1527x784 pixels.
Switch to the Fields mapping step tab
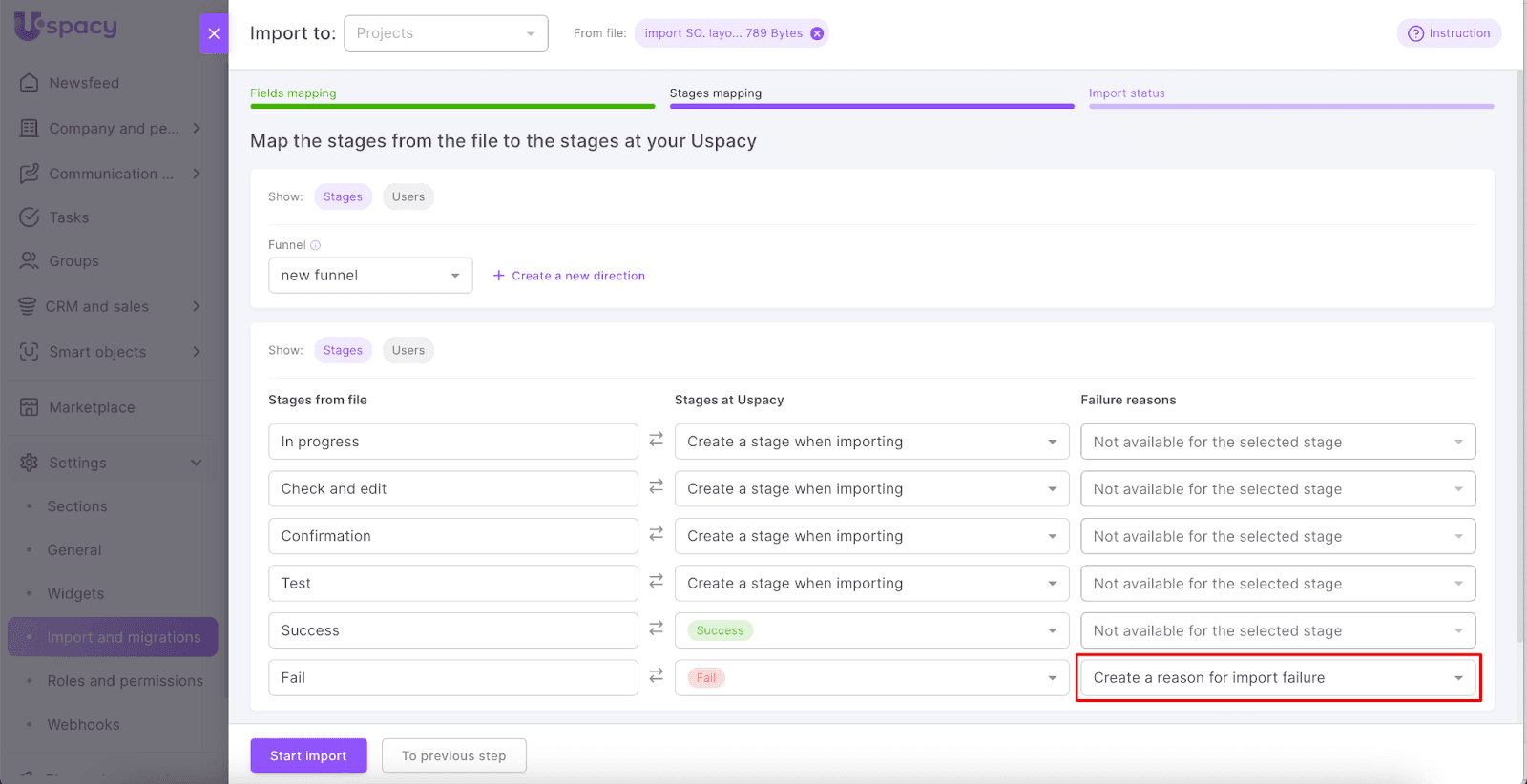(x=293, y=93)
